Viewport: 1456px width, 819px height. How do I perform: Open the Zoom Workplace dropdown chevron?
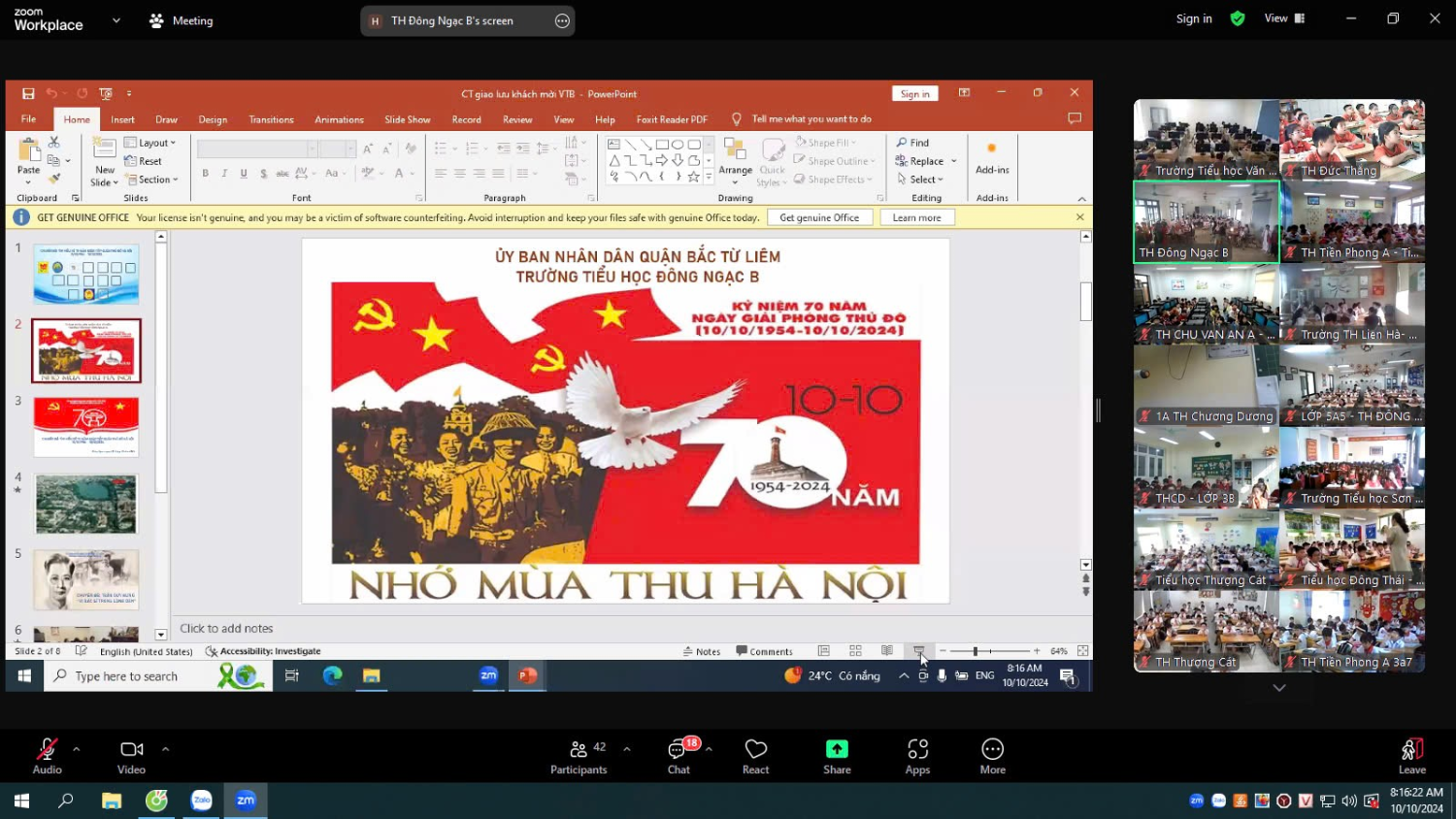pyautogui.click(x=116, y=20)
